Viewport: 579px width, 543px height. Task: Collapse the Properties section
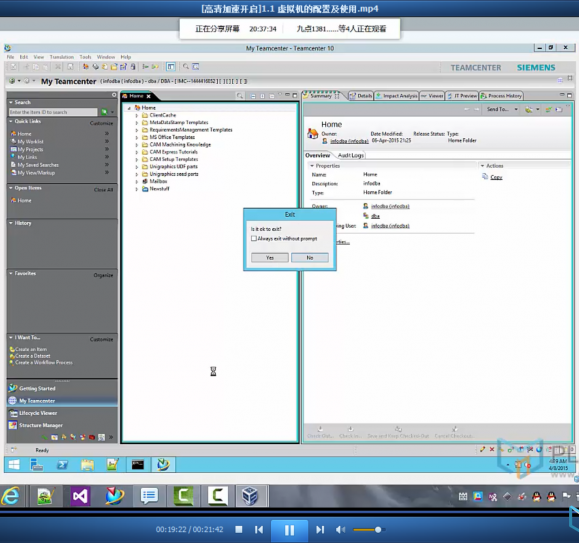[x=312, y=166]
